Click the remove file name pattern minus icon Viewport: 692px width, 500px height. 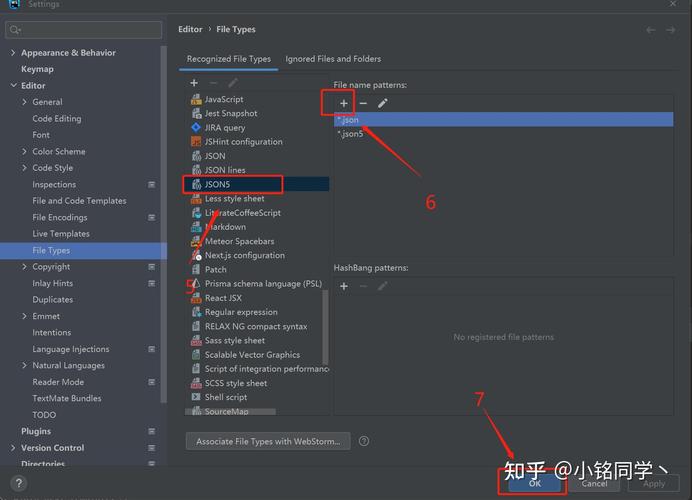363,103
